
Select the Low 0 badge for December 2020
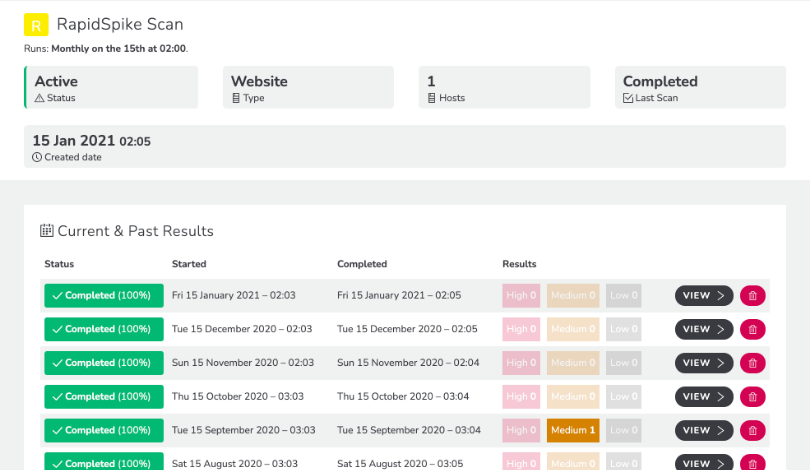click(624, 329)
